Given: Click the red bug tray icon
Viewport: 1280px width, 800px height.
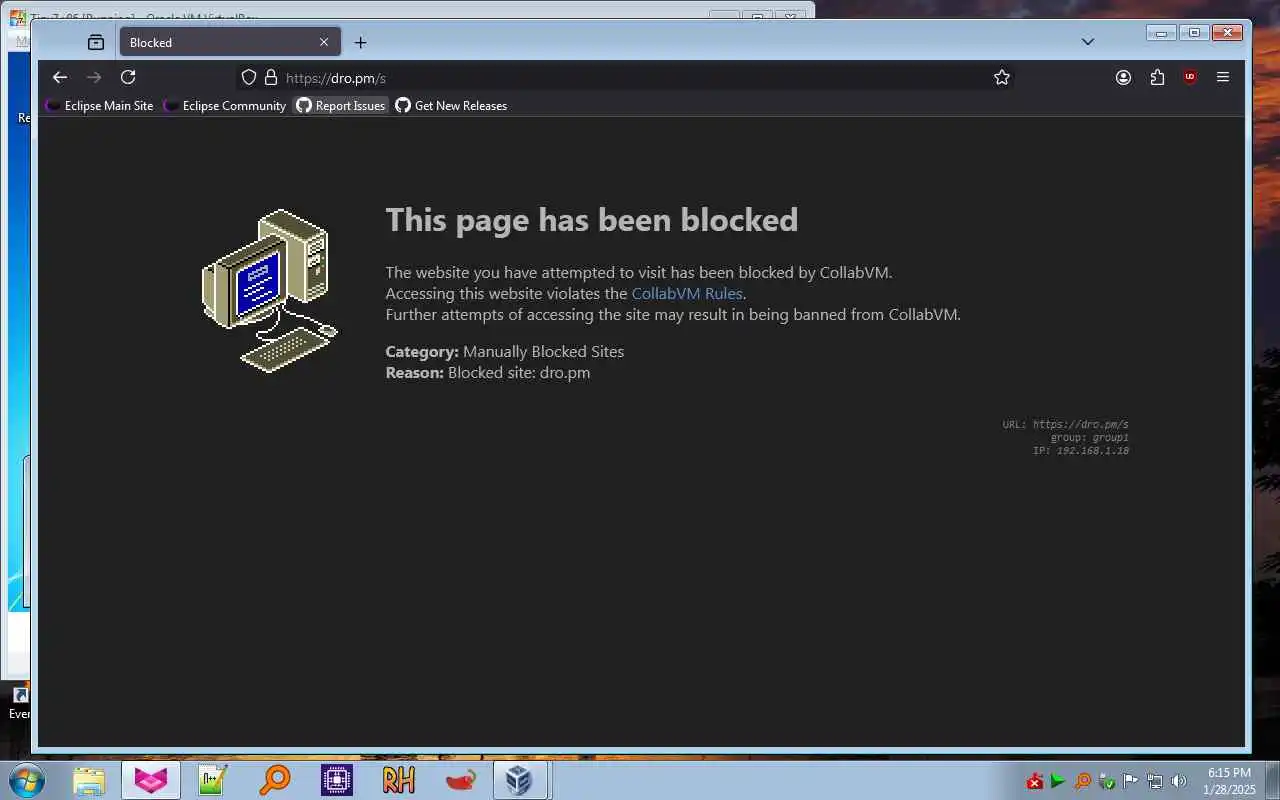Looking at the screenshot, I should point(1035,781).
